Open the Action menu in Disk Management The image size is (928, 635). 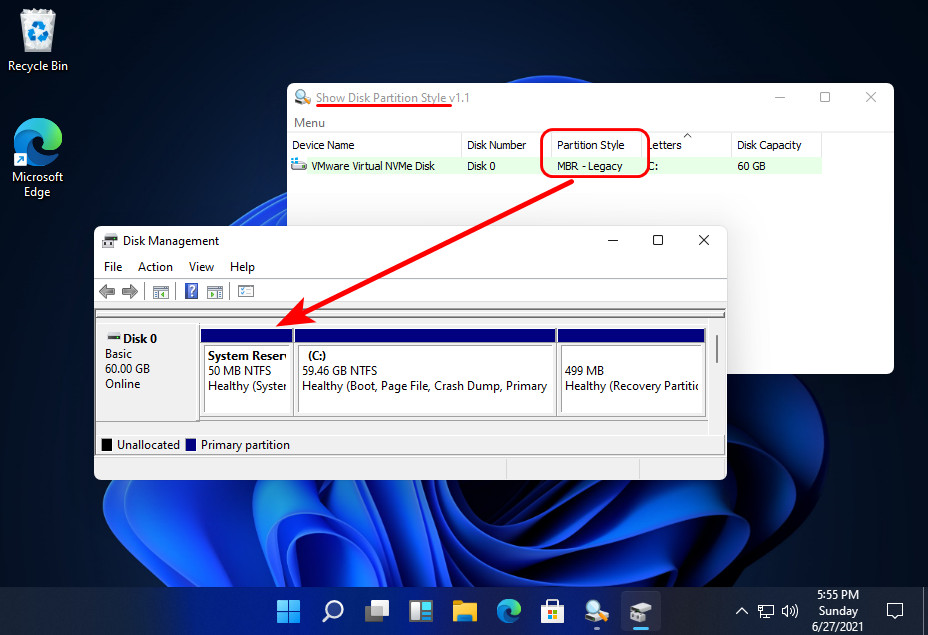(155, 267)
